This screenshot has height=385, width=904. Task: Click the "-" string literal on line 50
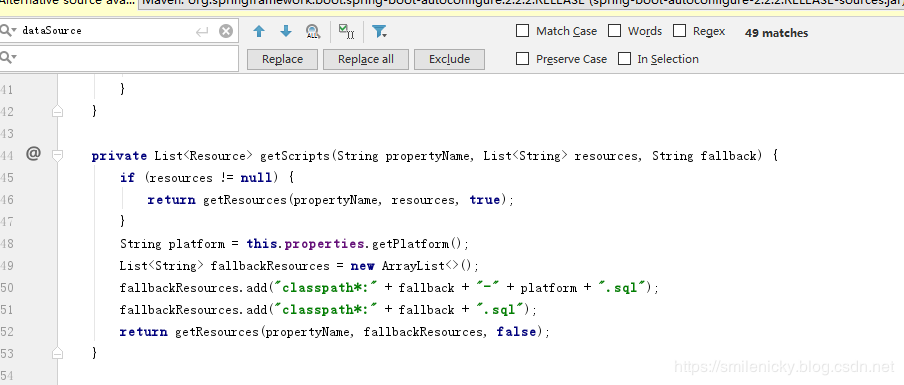pos(488,288)
